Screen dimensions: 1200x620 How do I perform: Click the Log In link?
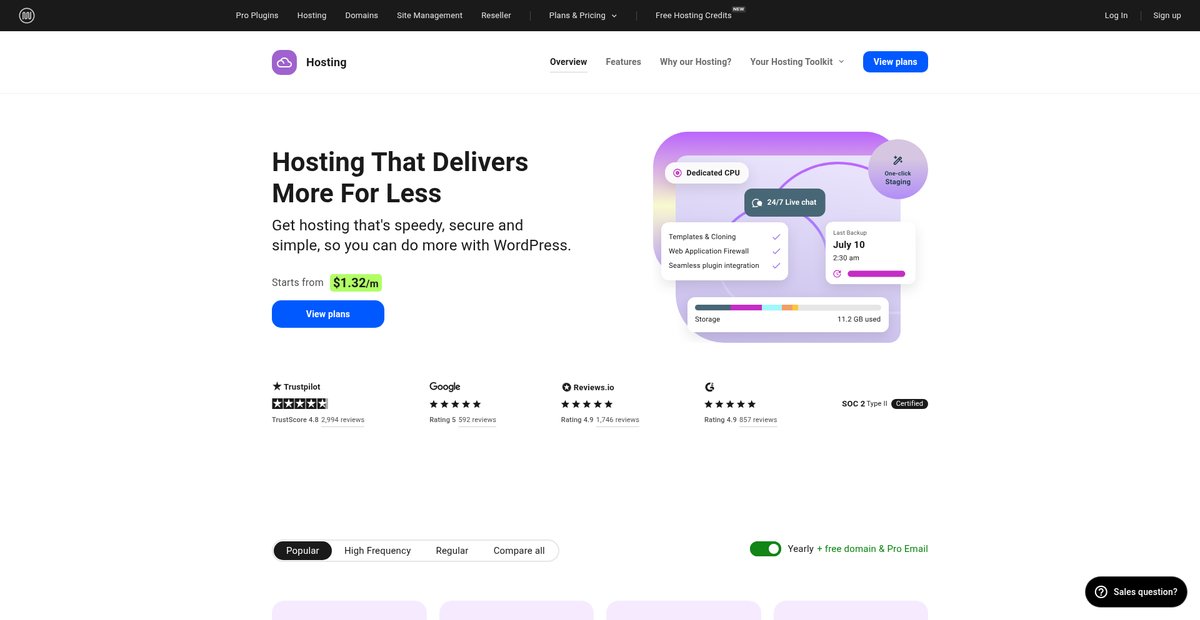click(x=1116, y=15)
